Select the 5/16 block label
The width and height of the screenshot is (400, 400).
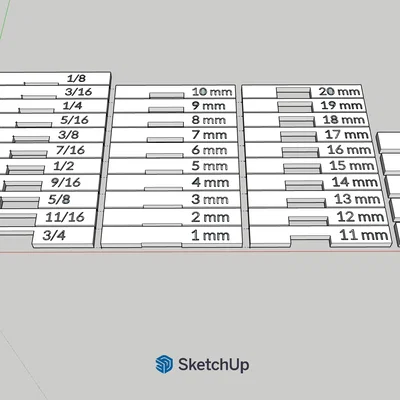(x=75, y=120)
